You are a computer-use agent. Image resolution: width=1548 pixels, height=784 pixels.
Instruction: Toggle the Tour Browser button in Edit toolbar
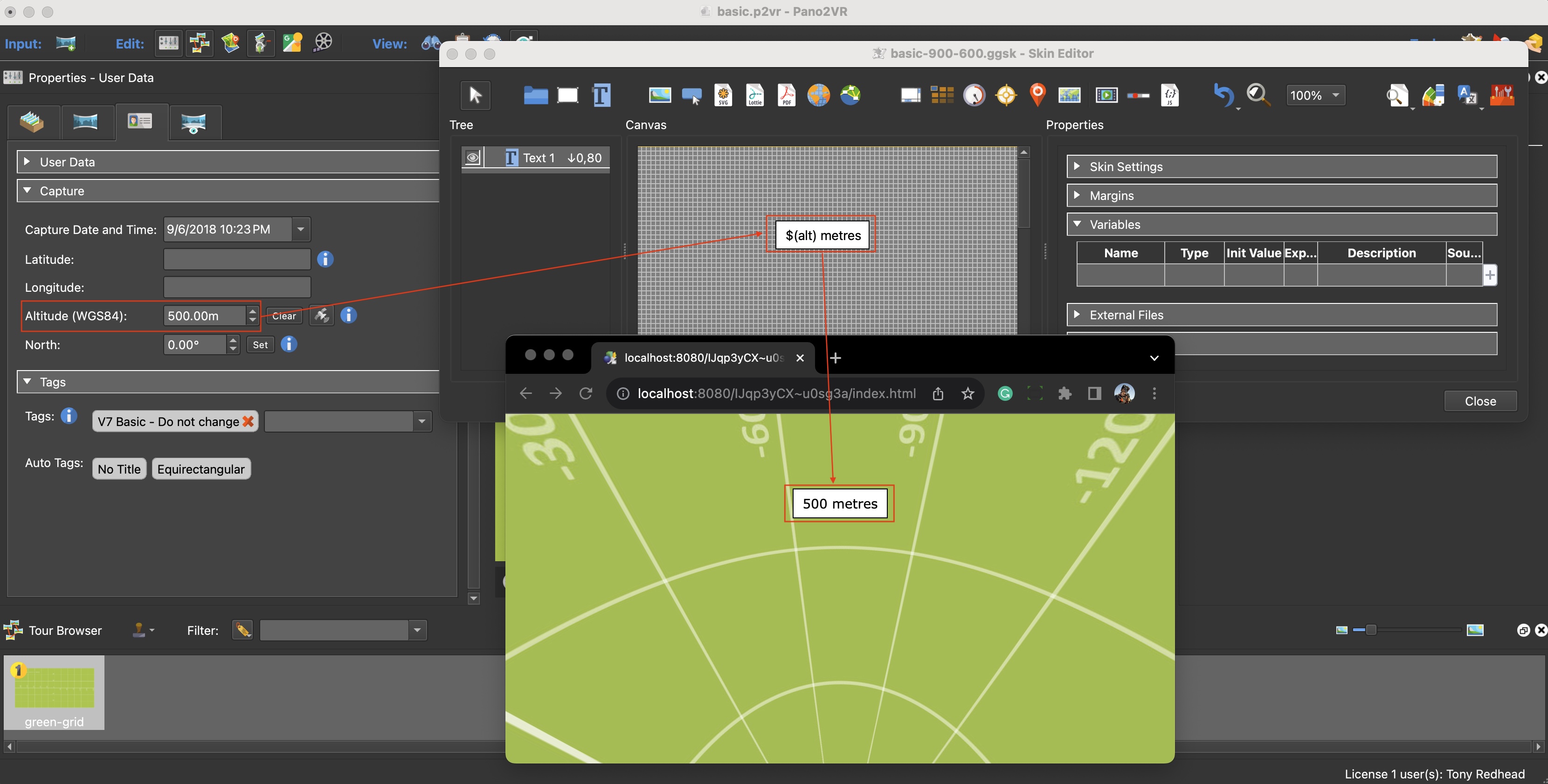199,43
